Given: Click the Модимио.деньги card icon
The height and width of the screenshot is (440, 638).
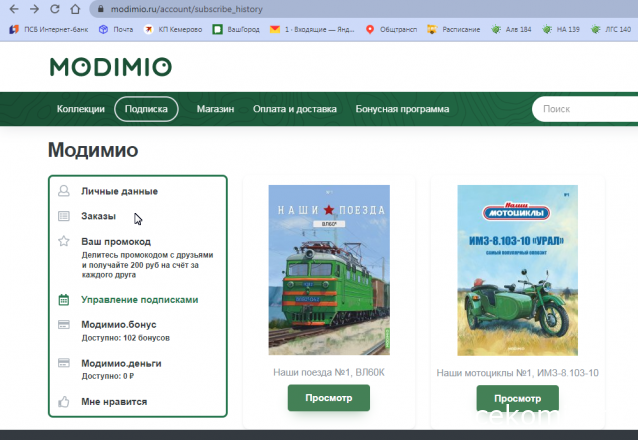Looking at the screenshot, I should tap(64, 363).
